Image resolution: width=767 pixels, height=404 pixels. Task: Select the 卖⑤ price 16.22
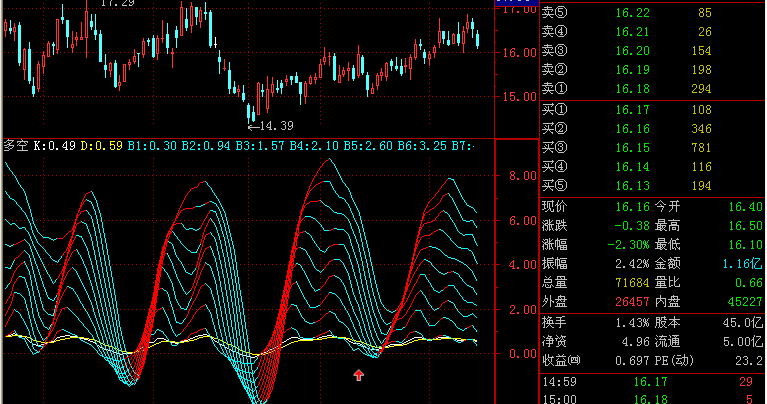tap(632, 13)
